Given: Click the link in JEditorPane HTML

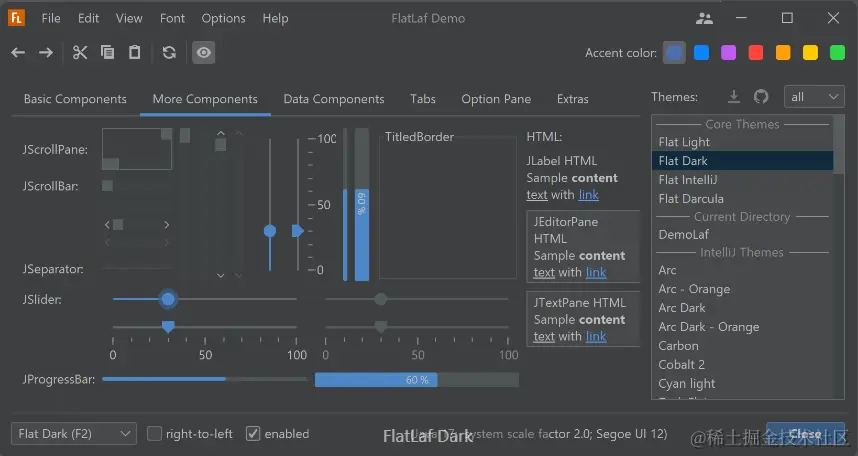Looking at the screenshot, I should (x=596, y=273).
